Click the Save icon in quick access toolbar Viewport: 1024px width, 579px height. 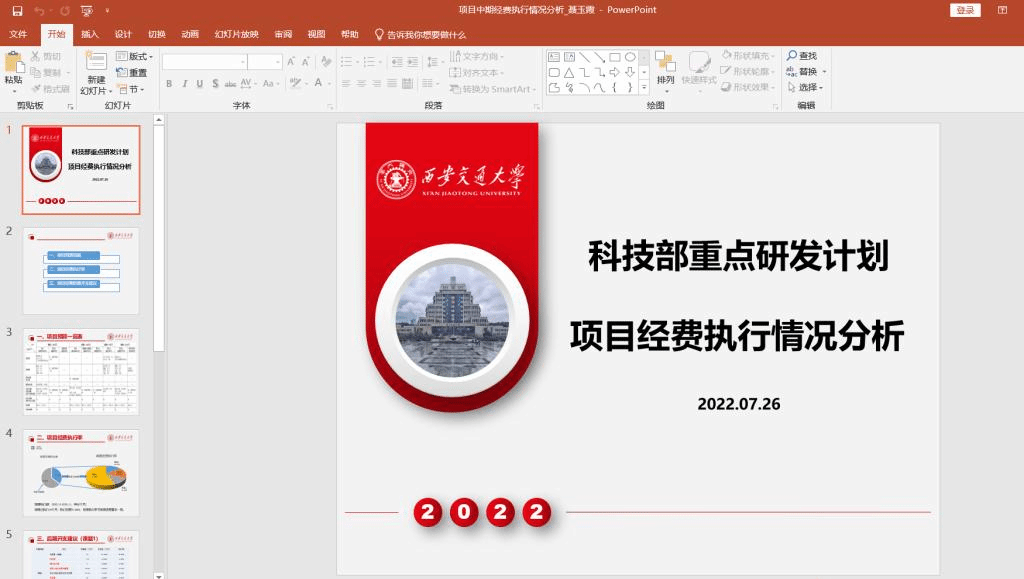coord(17,10)
